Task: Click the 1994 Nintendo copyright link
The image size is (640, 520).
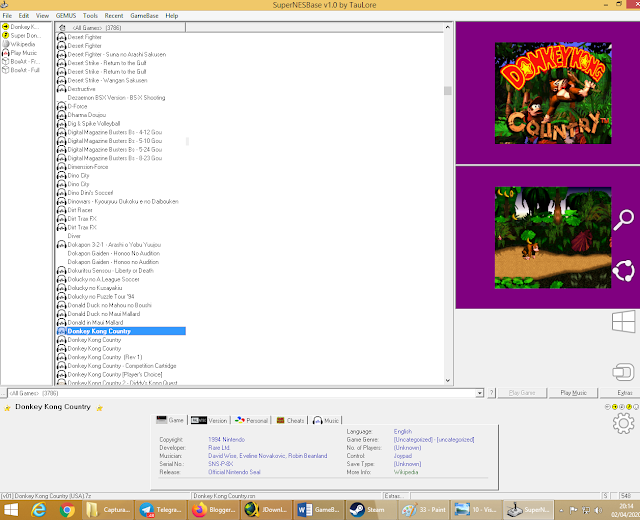Action: [x=227, y=440]
